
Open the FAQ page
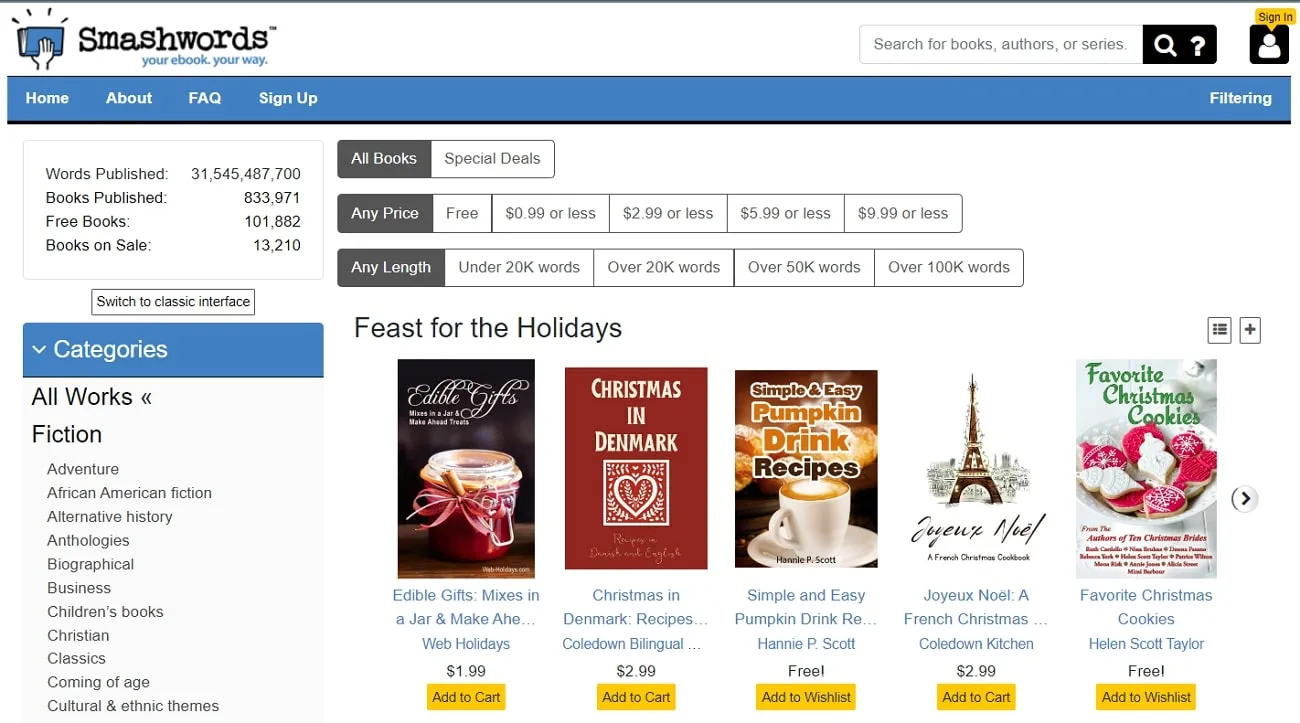[204, 98]
